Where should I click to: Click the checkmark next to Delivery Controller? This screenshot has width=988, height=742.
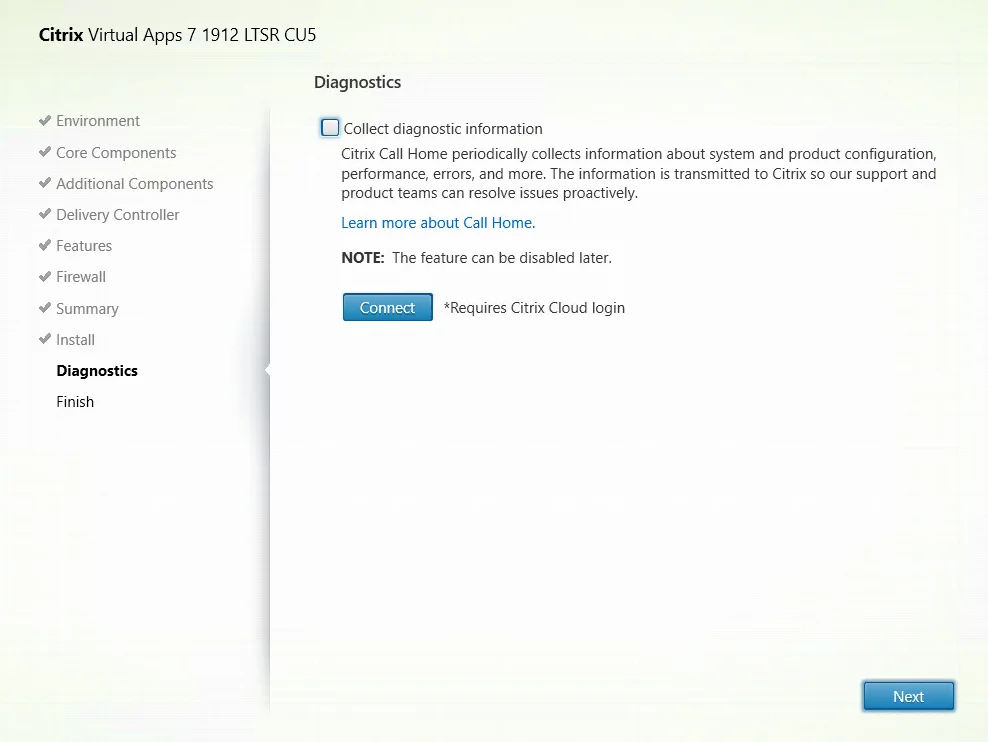coord(45,214)
